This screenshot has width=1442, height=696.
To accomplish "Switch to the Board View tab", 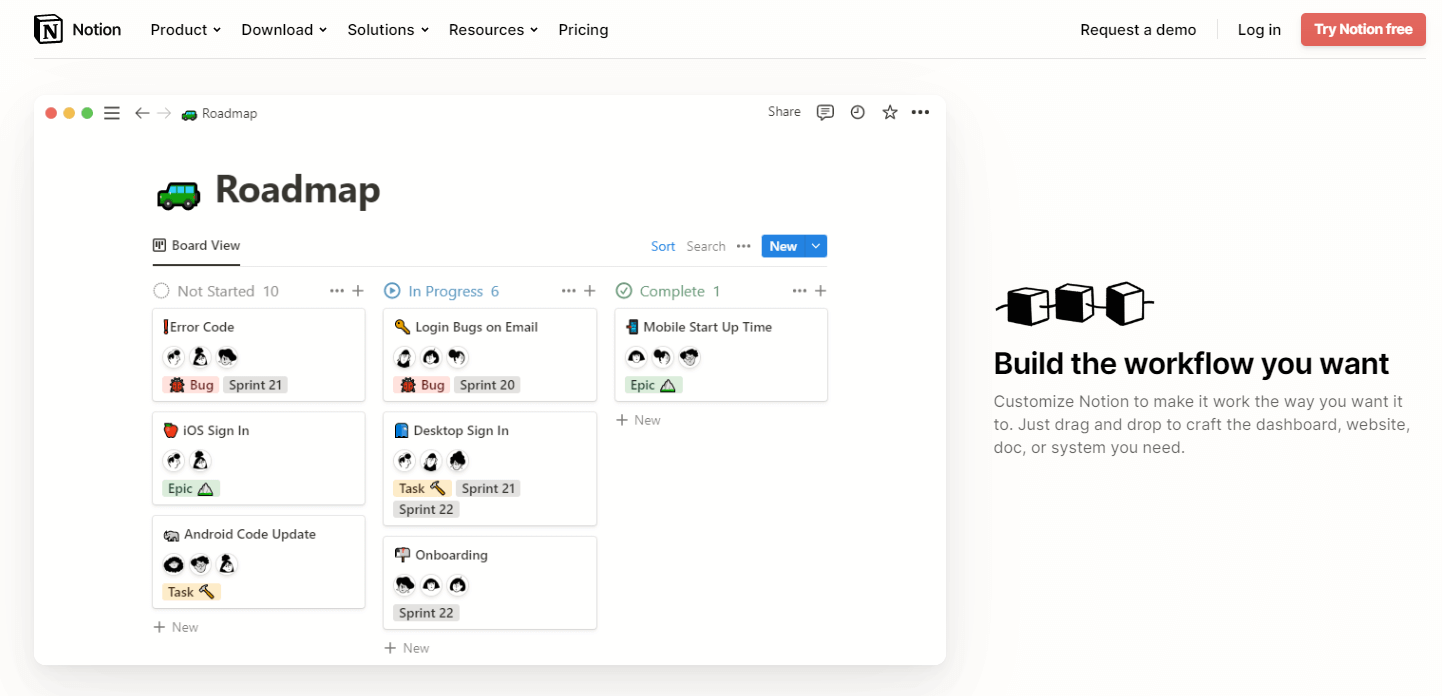I will tap(196, 245).
